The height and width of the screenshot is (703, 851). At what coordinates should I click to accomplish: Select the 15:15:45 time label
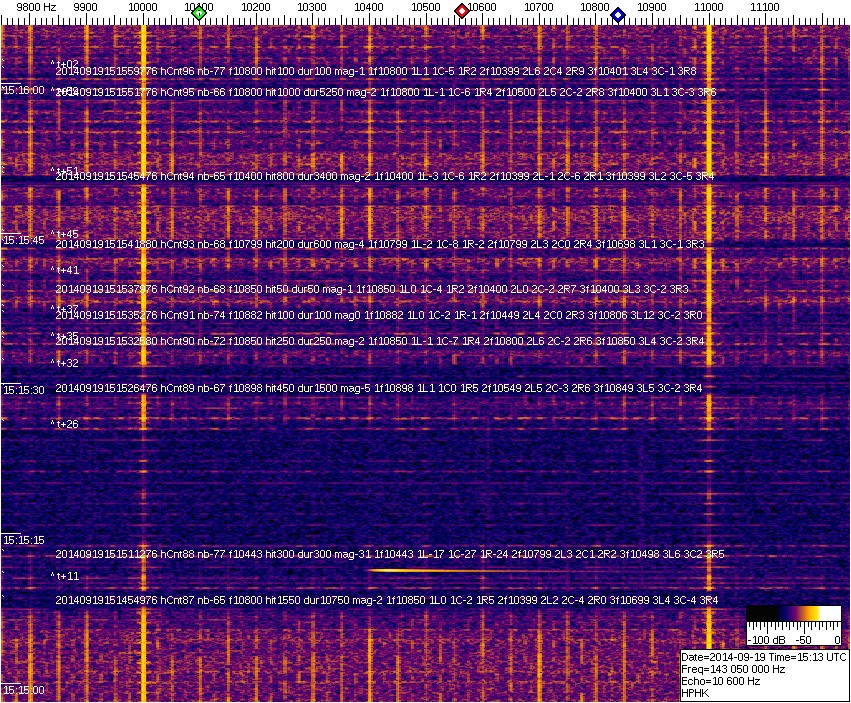pos(24,240)
